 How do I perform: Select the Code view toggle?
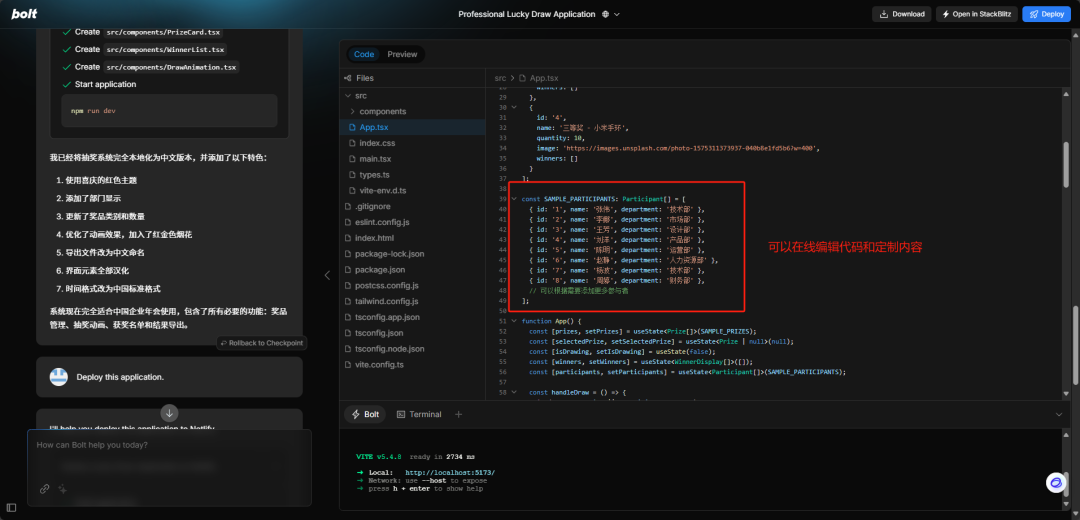(x=364, y=54)
